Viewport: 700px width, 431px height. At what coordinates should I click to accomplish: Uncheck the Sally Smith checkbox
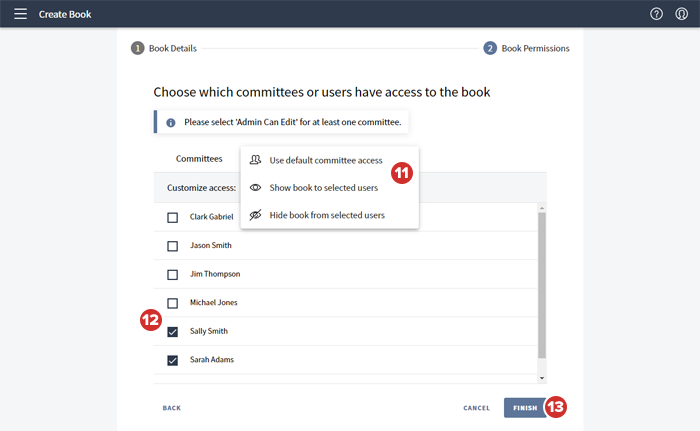[x=173, y=331]
